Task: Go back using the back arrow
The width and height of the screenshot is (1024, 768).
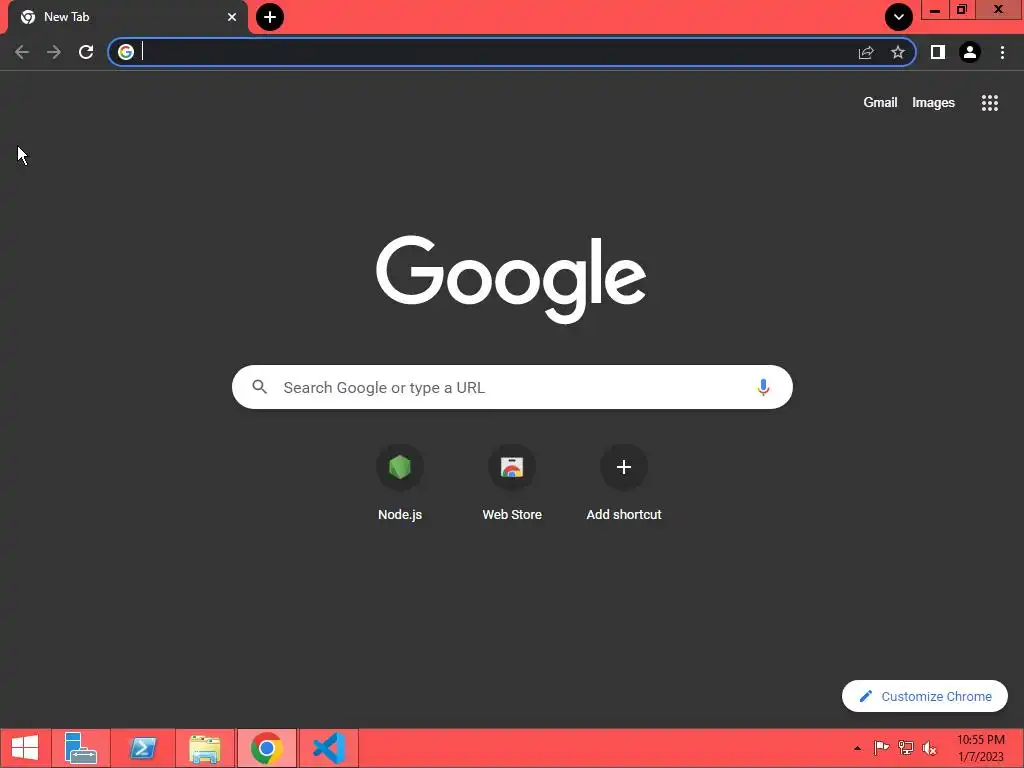Action: (x=22, y=52)
